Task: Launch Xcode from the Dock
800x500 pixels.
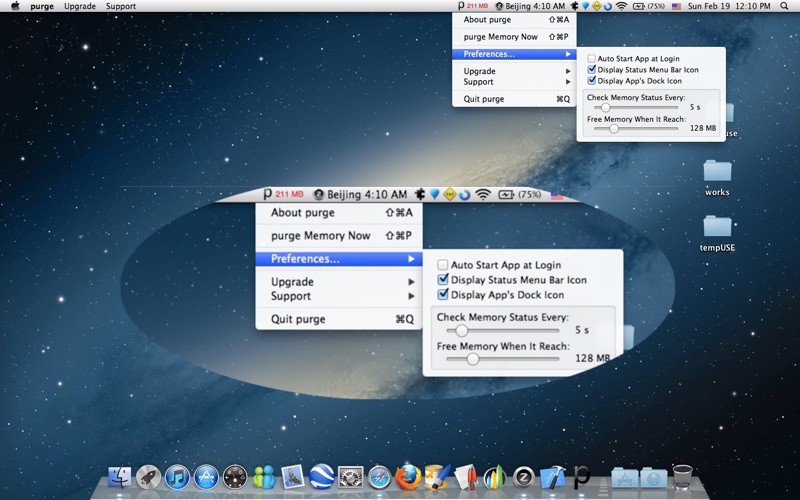Action: (x=553, y=478)
